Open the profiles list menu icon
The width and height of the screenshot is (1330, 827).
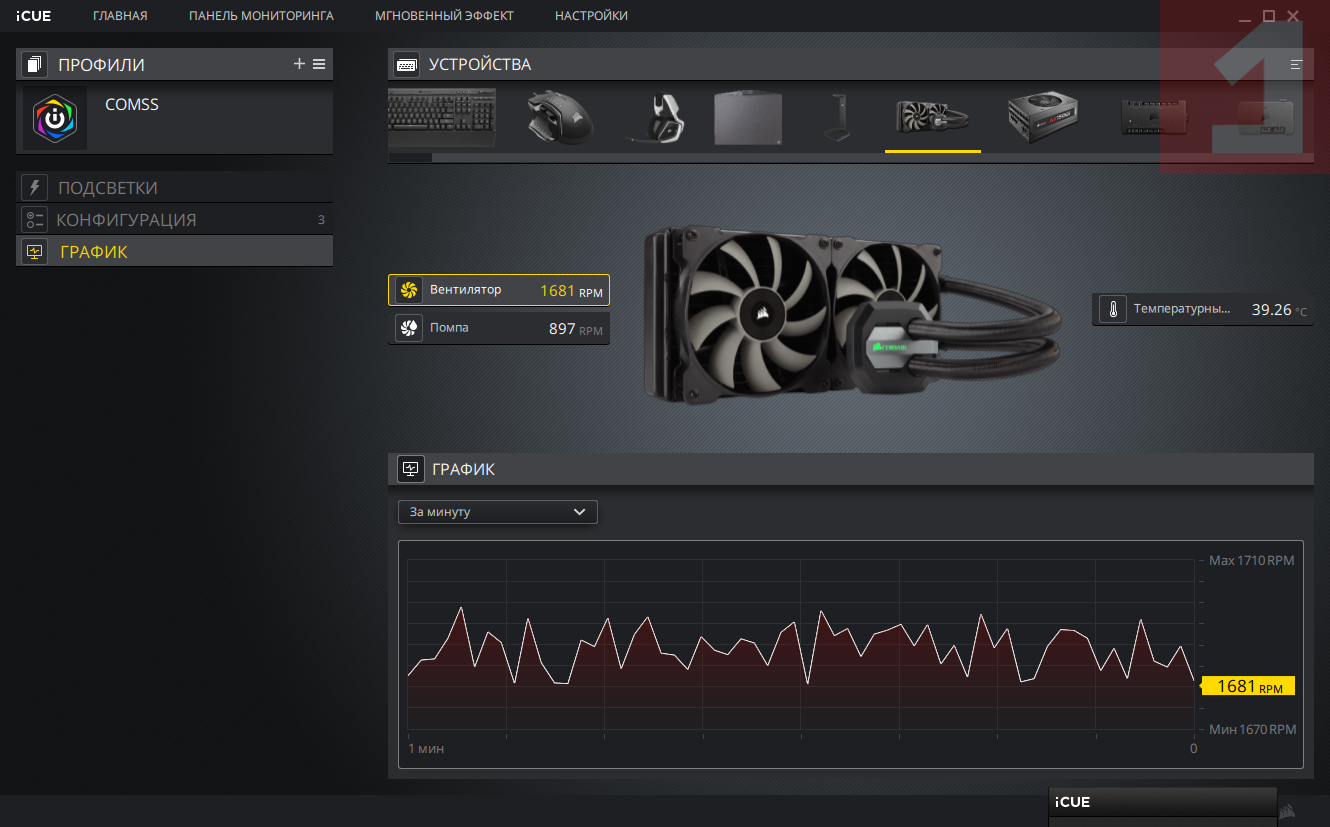coord(319,64)
